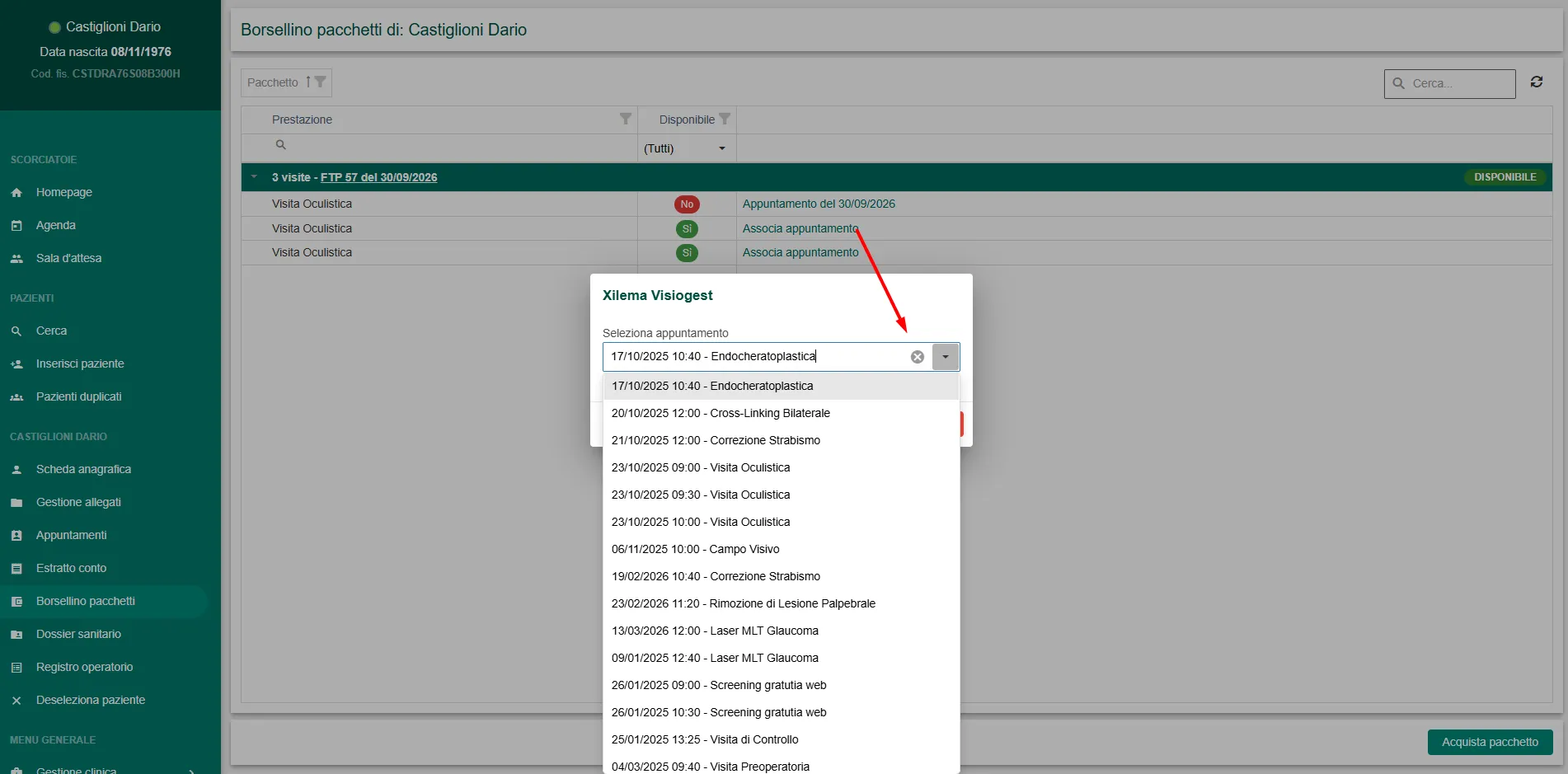Image resolution: width=1568 pixels, height=774 pixels.
Task: Open Estratto conto in sidebar
Action: [x=71, y=568]
